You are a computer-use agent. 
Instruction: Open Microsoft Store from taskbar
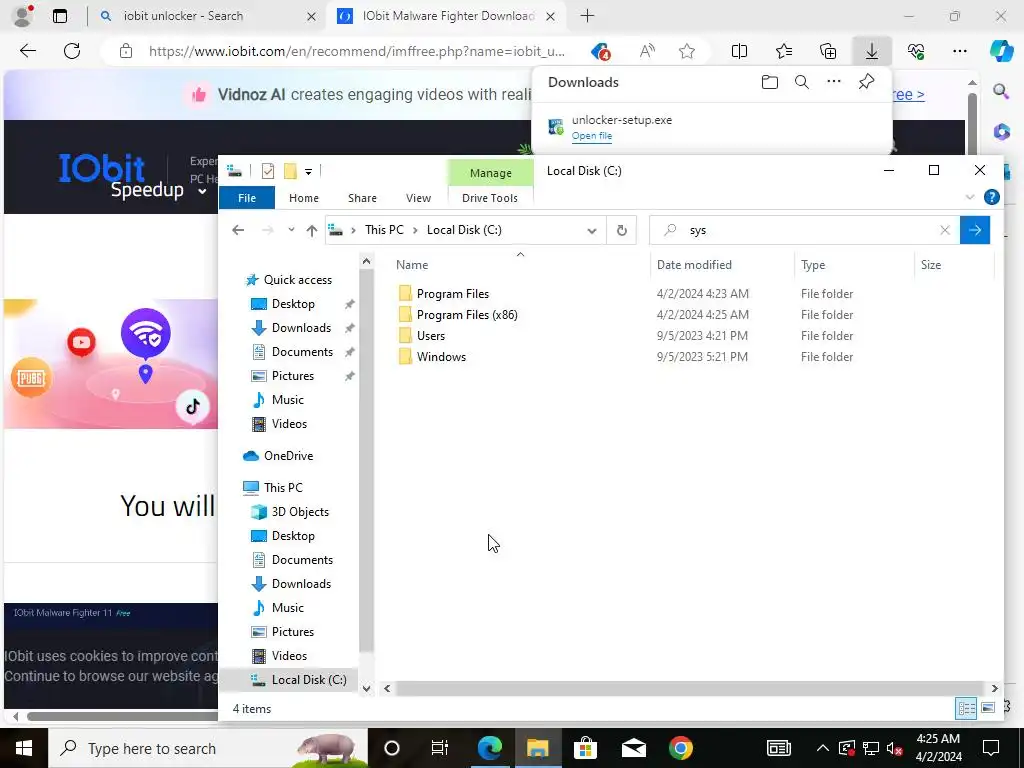point(585,748)
